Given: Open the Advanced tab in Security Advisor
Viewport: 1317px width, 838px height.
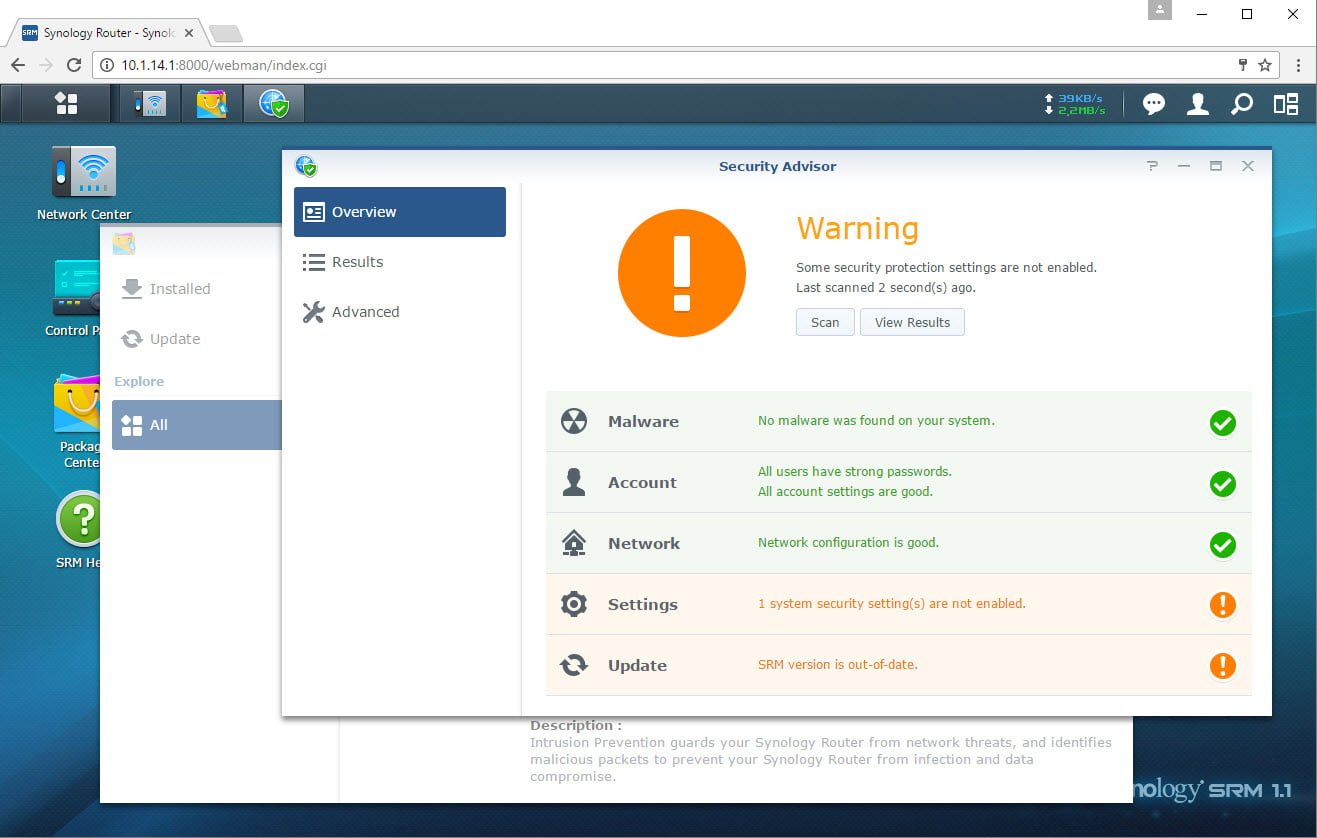Looking at the screenshot, I should (400, 312).
